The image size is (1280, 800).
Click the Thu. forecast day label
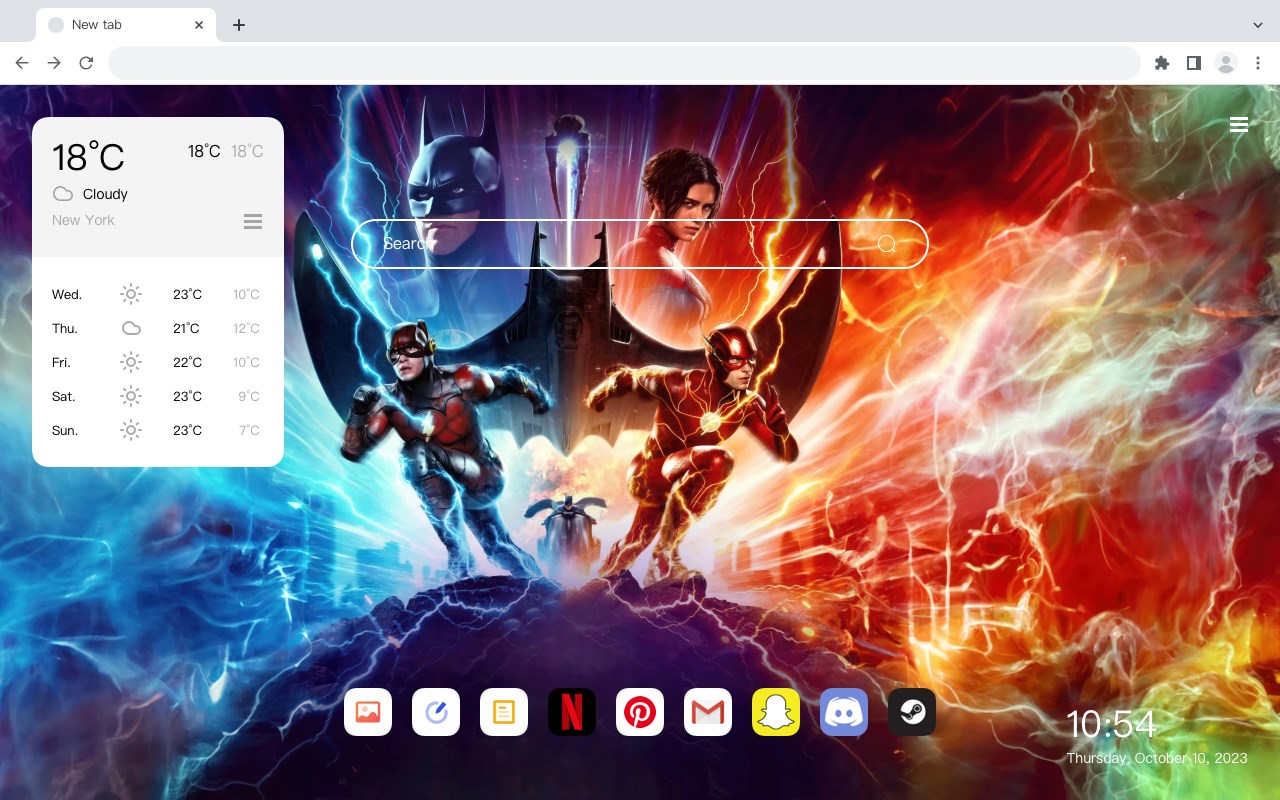point(65,328)
